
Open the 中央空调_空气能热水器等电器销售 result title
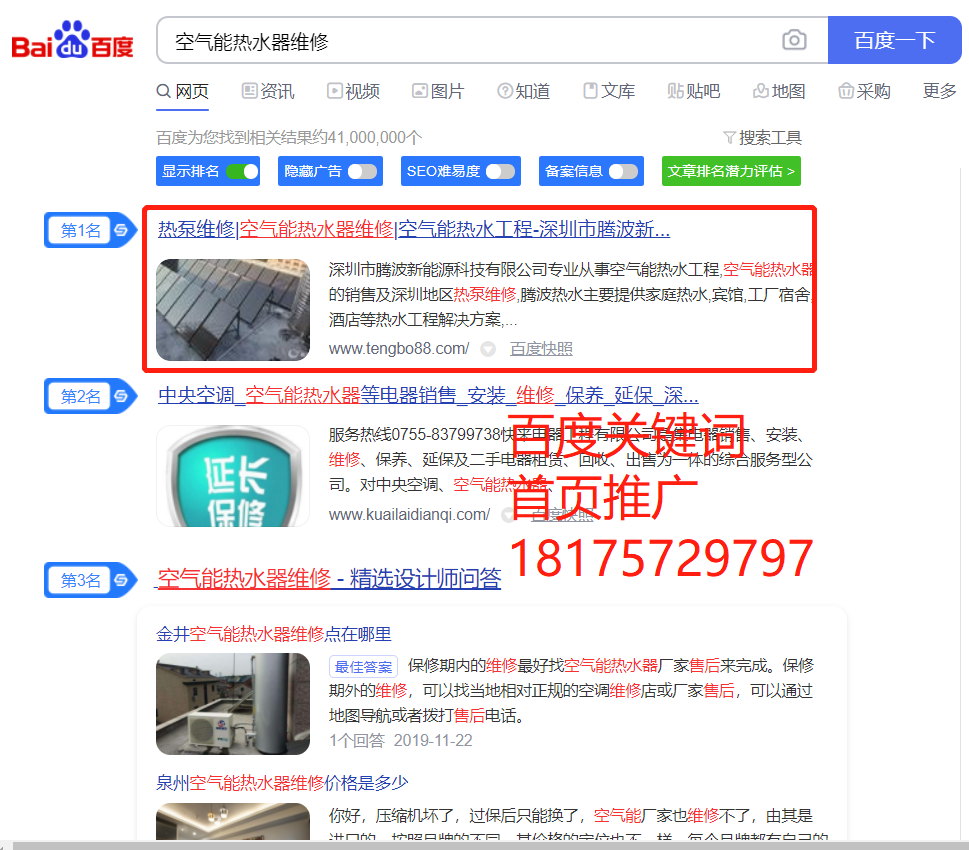428,395
